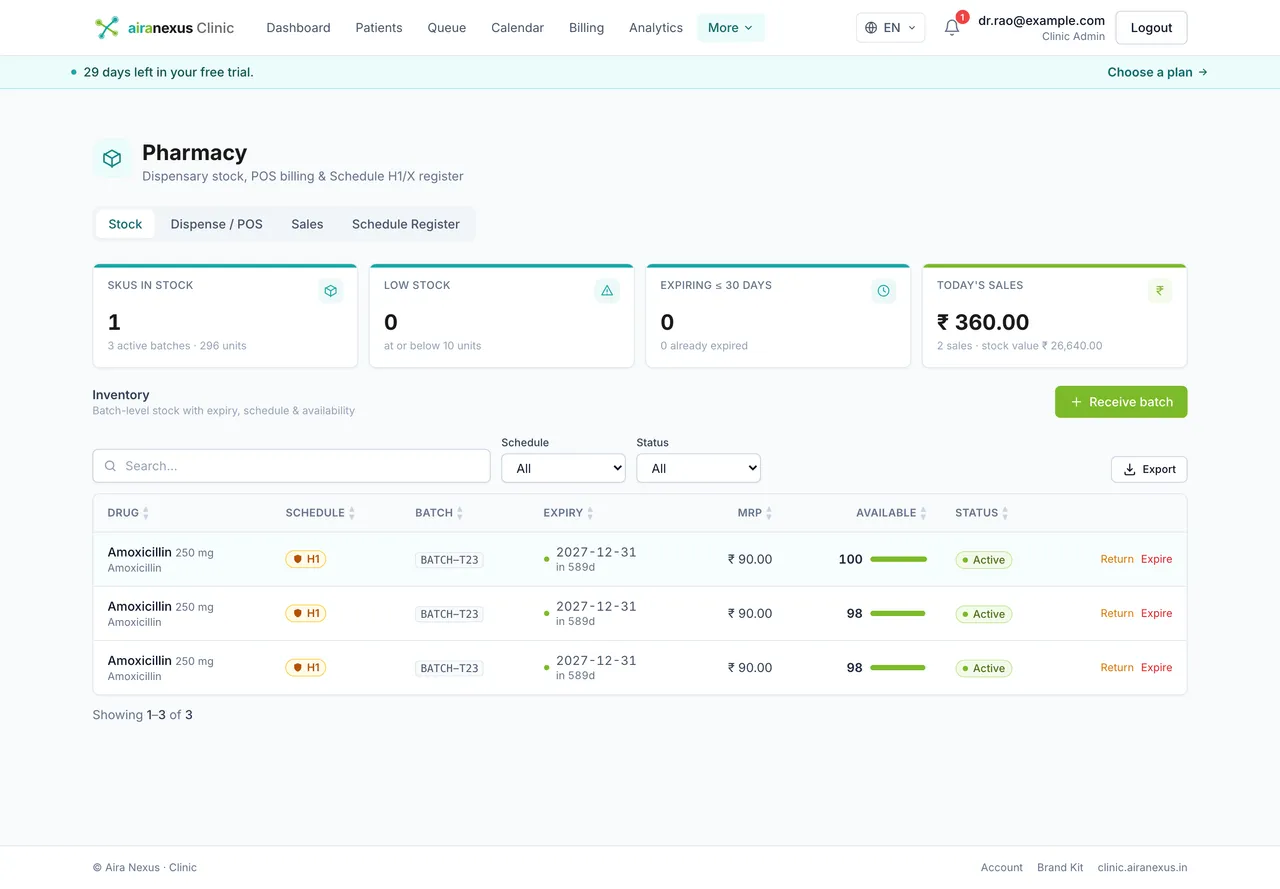Click the Receive batch button

tap(1121, 402)
